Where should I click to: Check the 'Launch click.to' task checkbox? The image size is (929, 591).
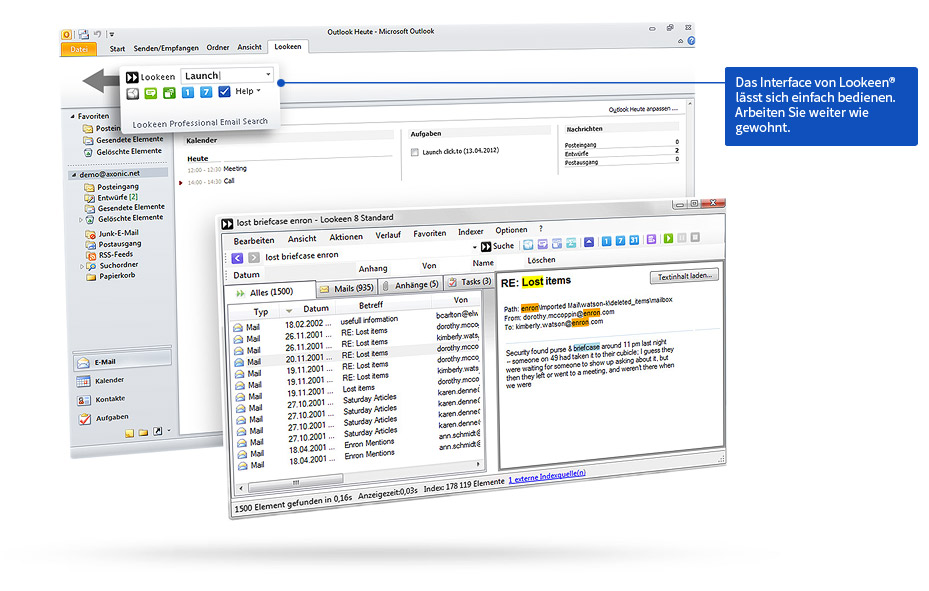click(x=415, y=152)
